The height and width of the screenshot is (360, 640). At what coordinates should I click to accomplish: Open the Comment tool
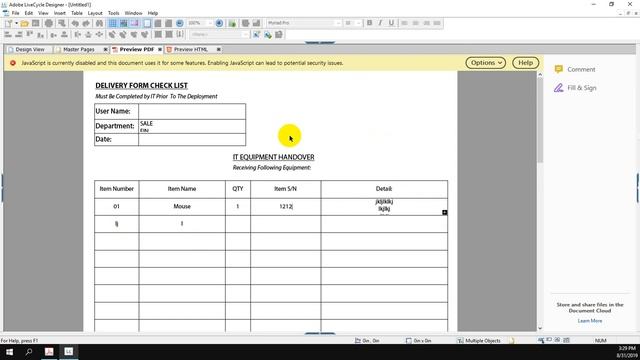pos(575,69)
